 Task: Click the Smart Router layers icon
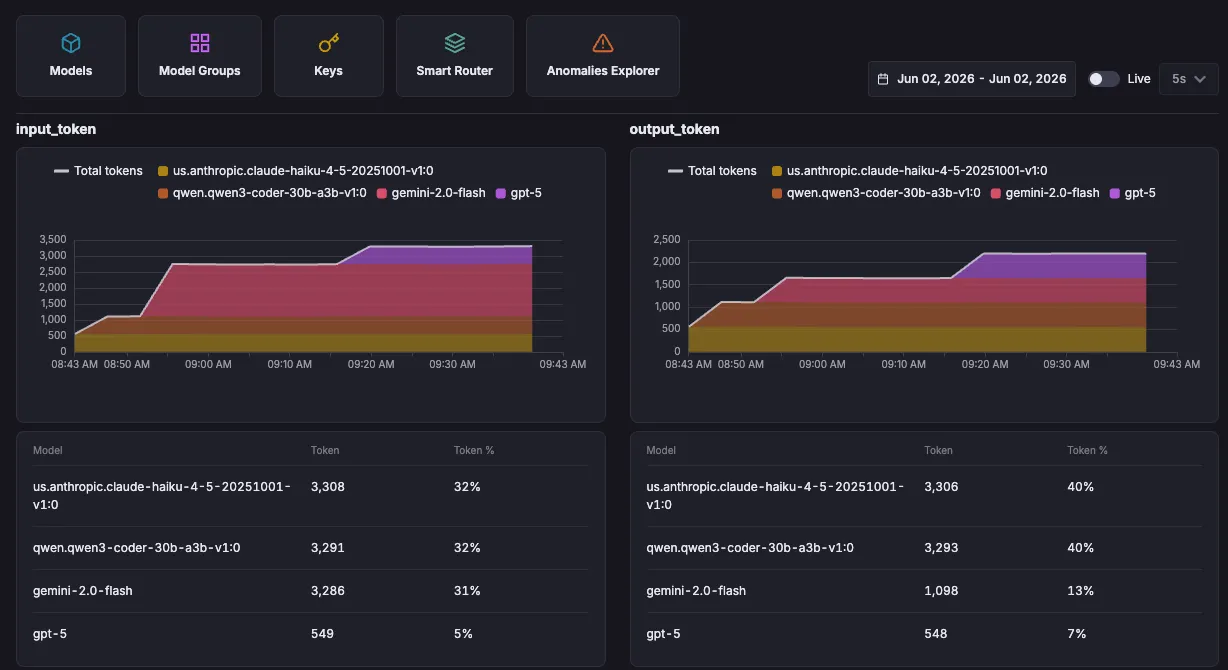(455, 43)
